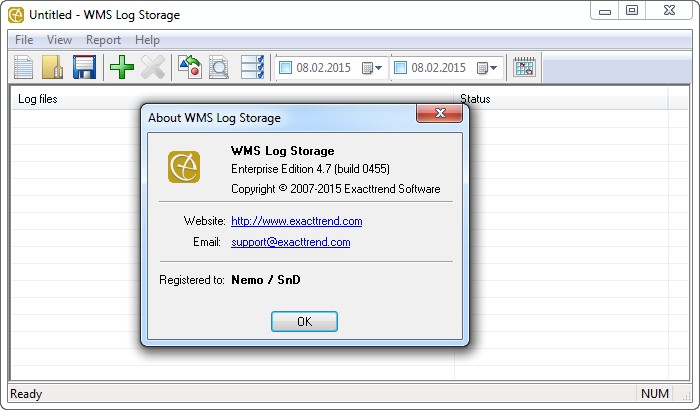Click the Ready status bar text
Viewport: 700px width, 410px height.
tap(26, 393)
